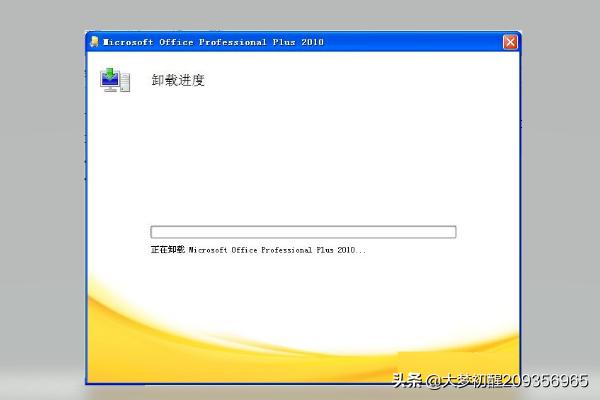Click the blank white area above progress bar
Viewport: 600px width, 400px height.
[300, 160]
